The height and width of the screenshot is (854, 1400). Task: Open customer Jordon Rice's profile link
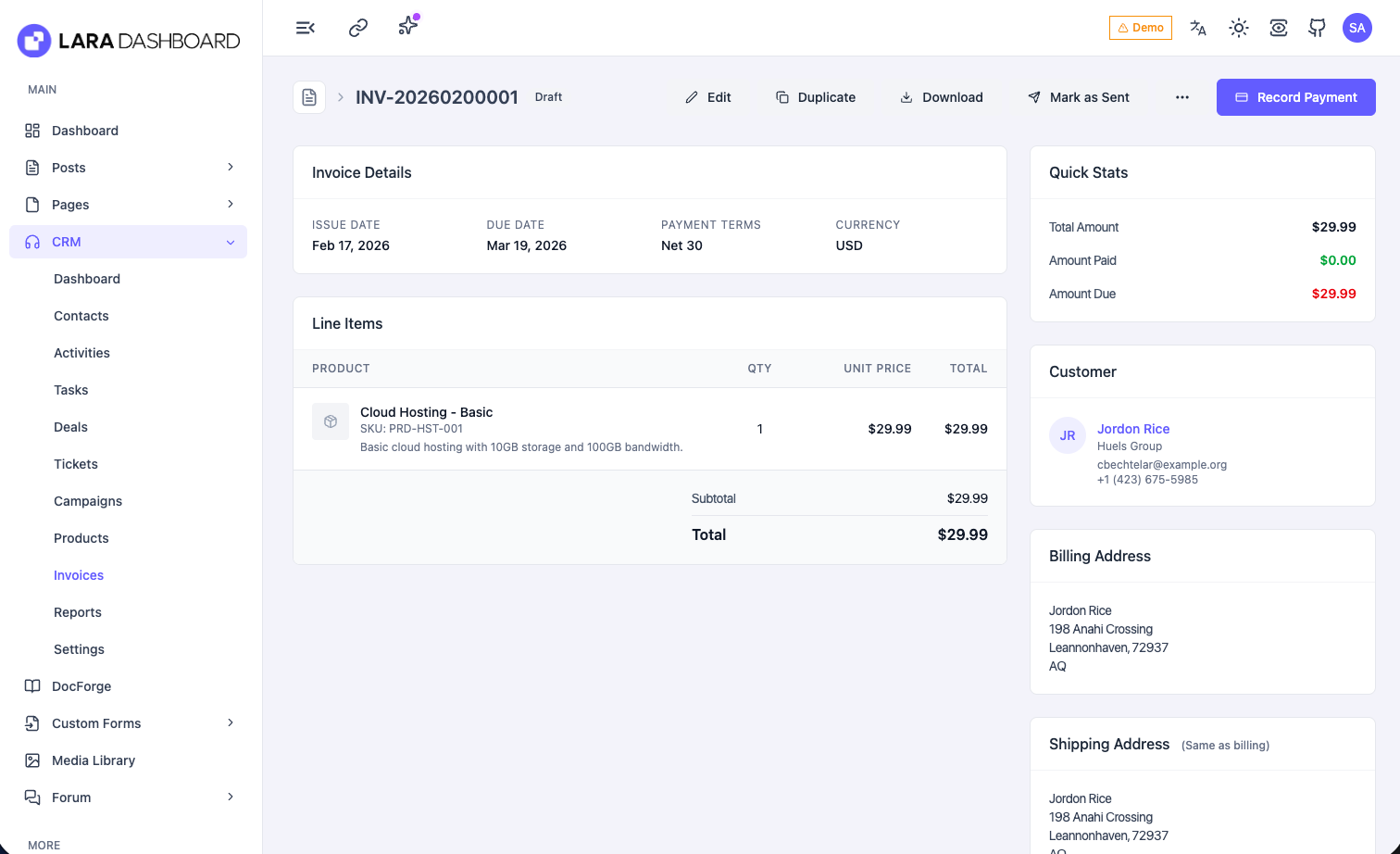(x=1133, y=429)
